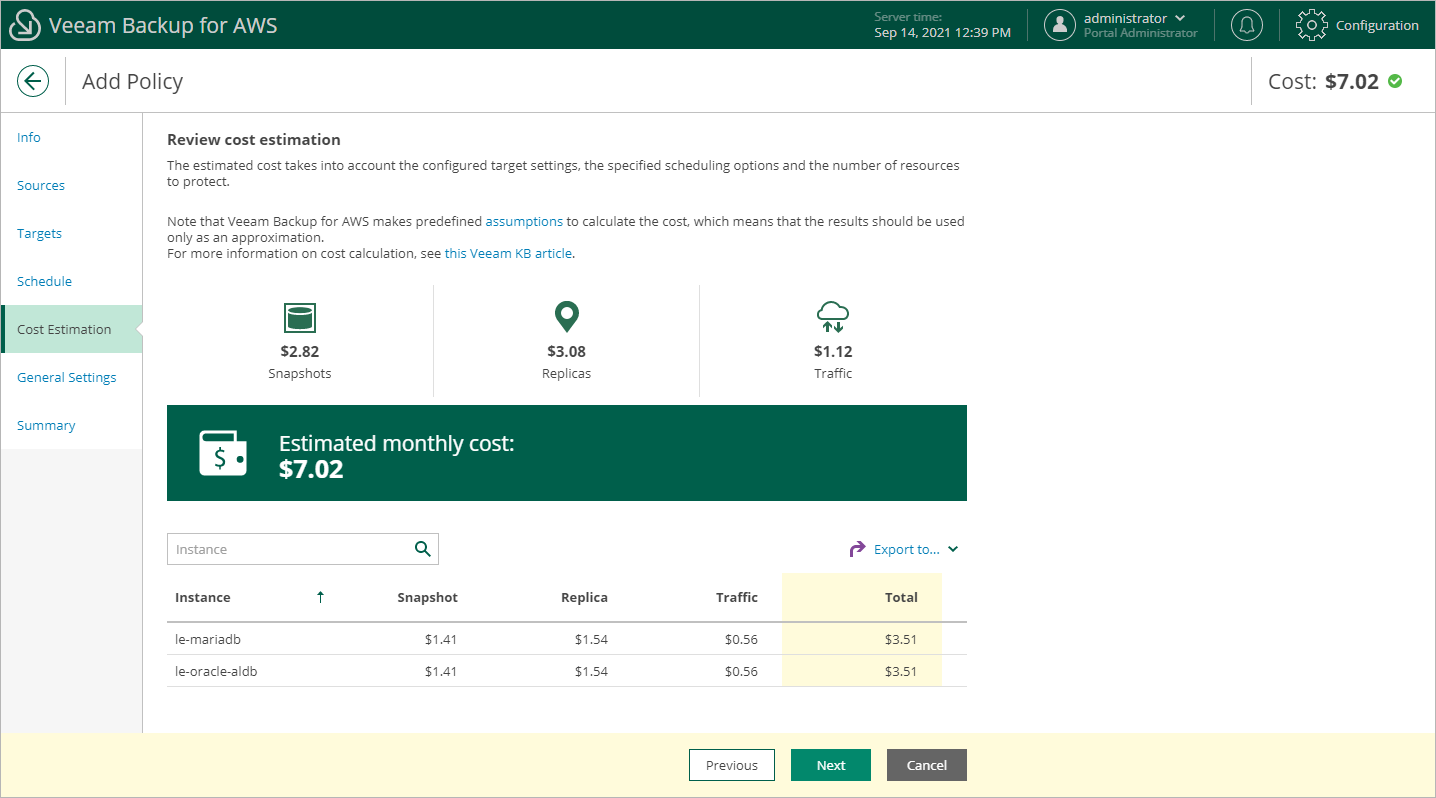Open Configuration settings label
This screenshot has width=1436, height=798.
click(1377, 25)
